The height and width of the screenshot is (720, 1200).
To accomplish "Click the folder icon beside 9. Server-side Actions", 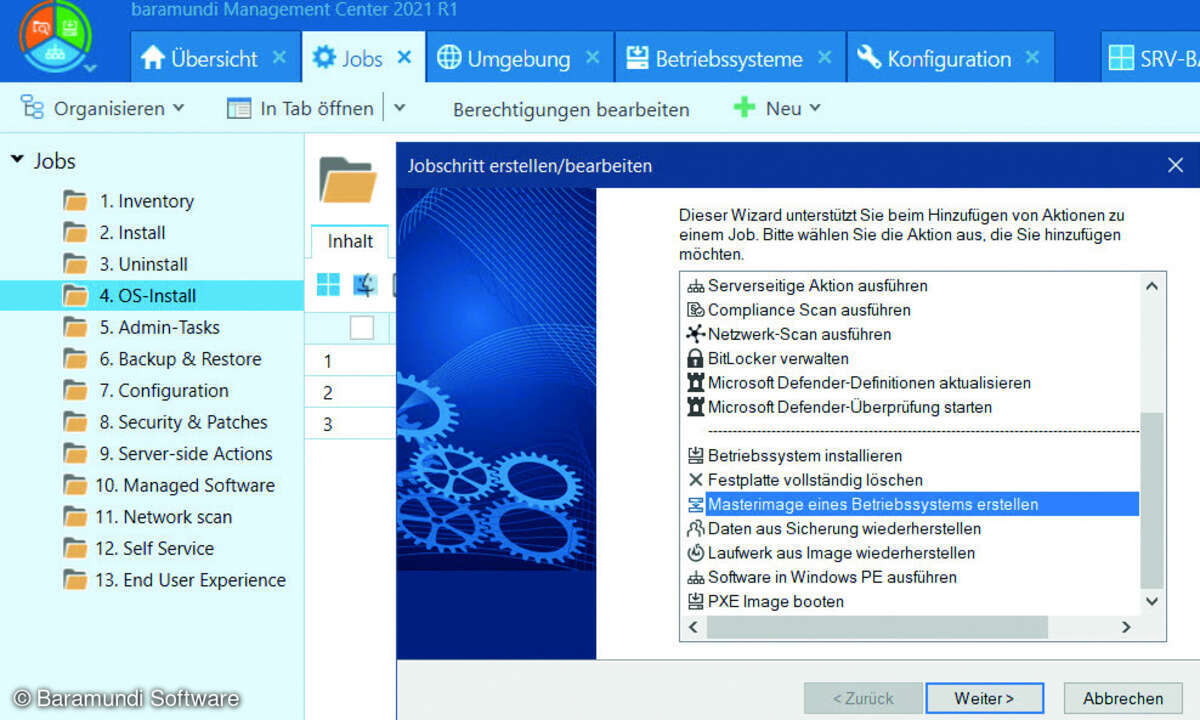I will (x=75, y=453).
